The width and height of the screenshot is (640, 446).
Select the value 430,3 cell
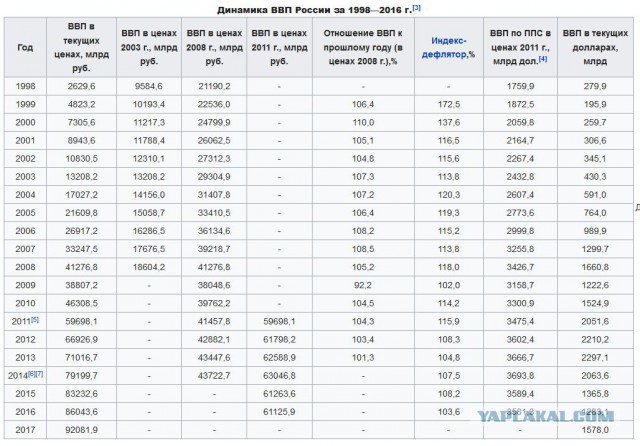(x=595, y=177)
